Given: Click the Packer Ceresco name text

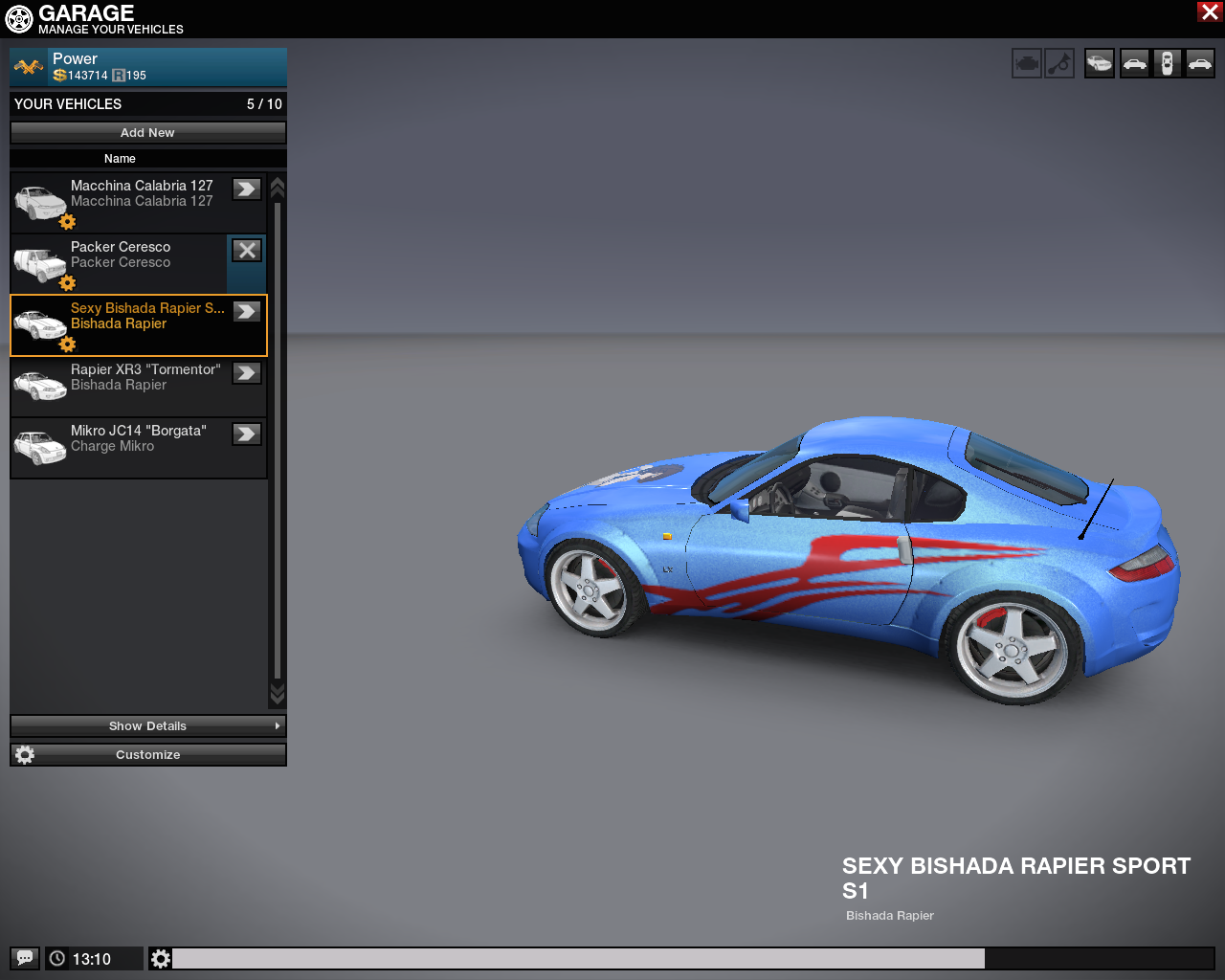Looking at the screenshot, I should click(x=121, y=247).
